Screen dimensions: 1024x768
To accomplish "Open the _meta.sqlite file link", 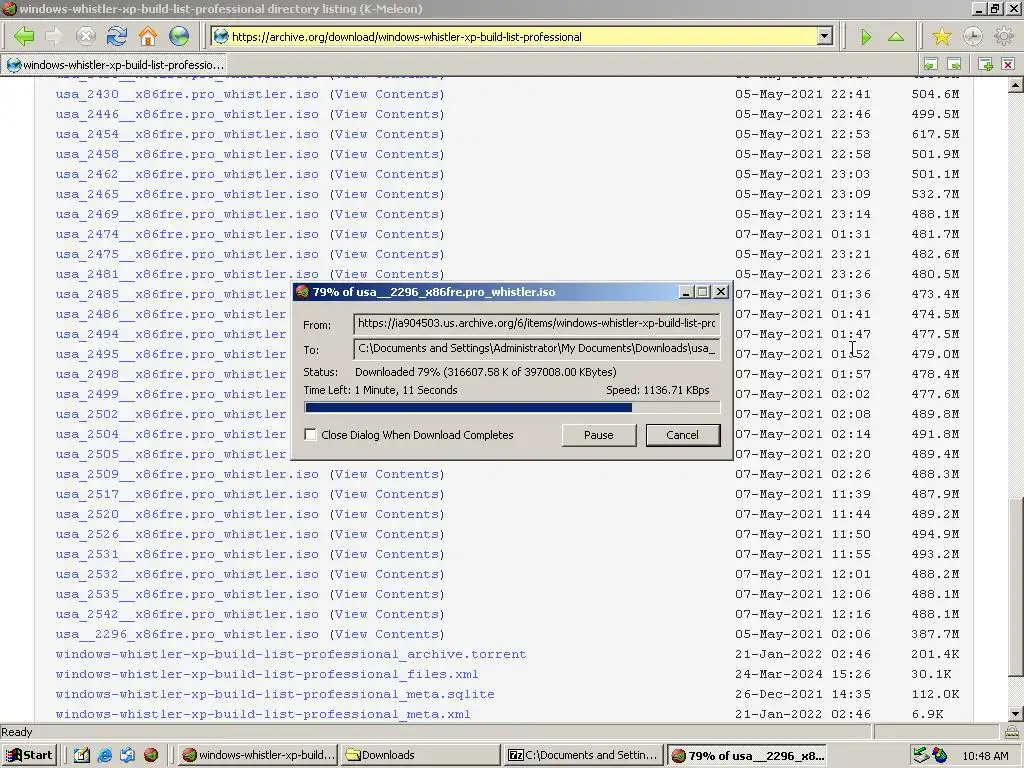I will click(275, 694).
